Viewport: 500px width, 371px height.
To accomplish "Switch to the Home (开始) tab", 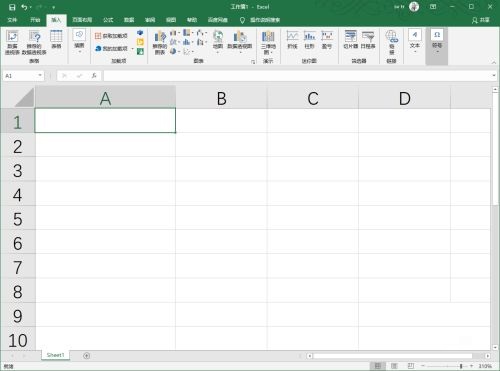I will pyautogui.click(x=35, y=20).
